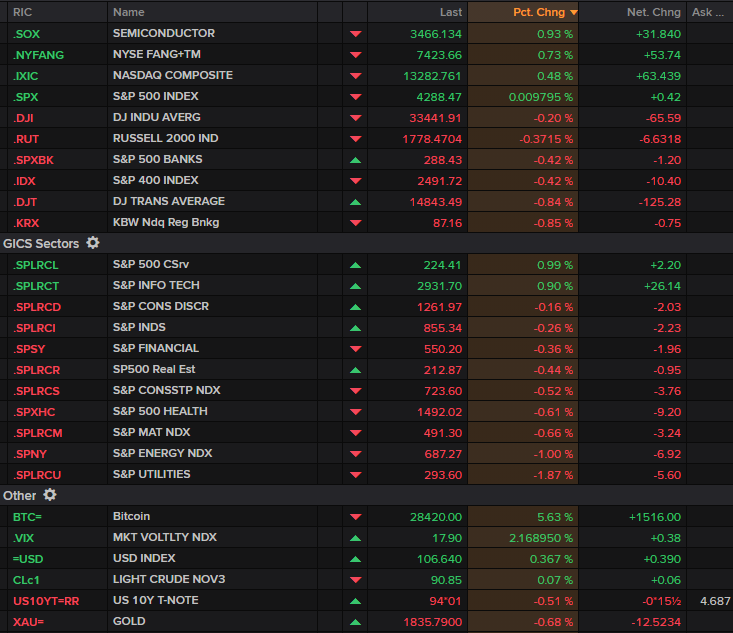
Task: Click the down arrow in the S&P FINANCIAL row
Action: coord(356,349)
